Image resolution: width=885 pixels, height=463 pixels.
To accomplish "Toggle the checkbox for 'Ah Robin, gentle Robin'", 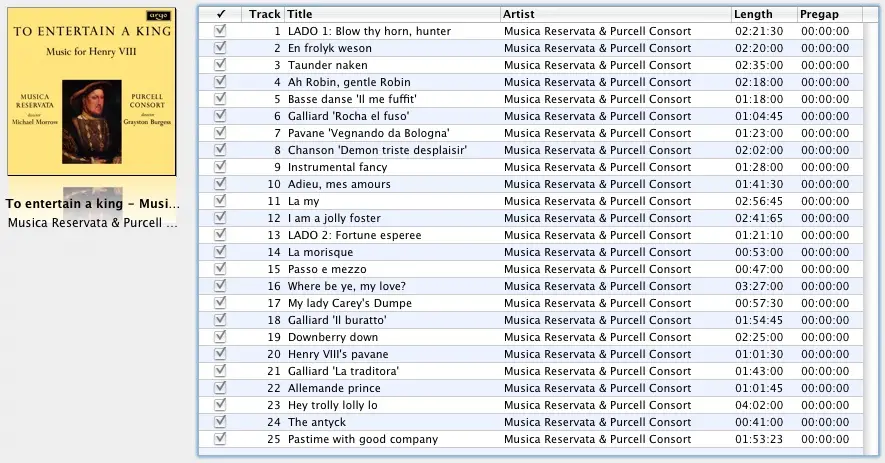I will click(220, 82).
